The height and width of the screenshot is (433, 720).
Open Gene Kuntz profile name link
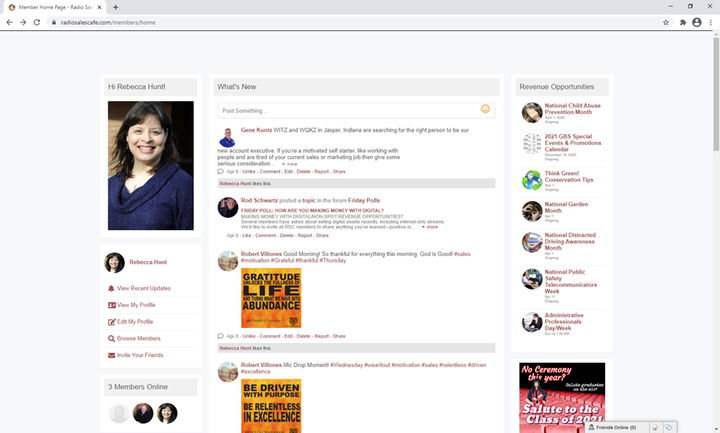click(256, 130)
